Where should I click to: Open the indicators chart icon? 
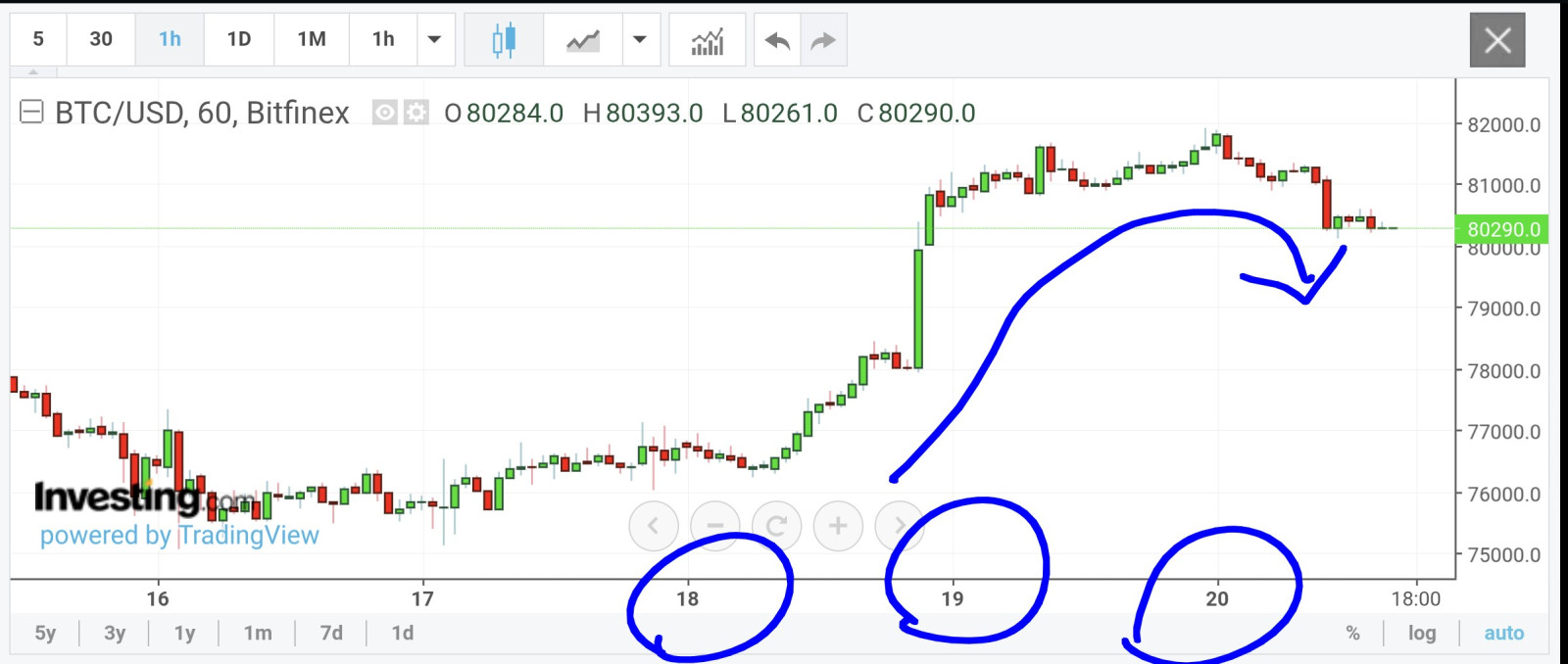pos(707,40)
